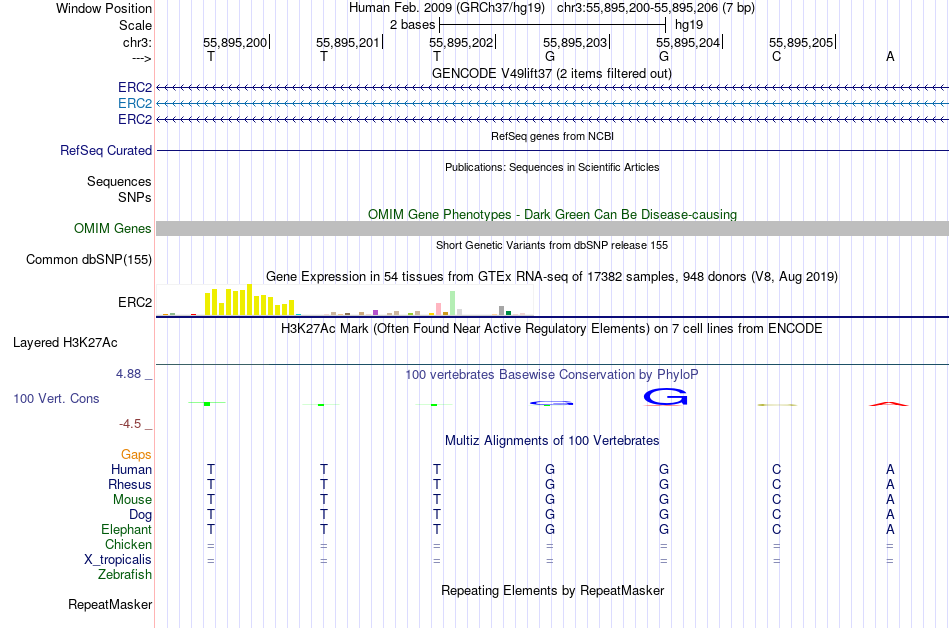This screenshot has height=628, width=950.
Task: Click the Elephant alignment row label
Action: coord(126,530)
